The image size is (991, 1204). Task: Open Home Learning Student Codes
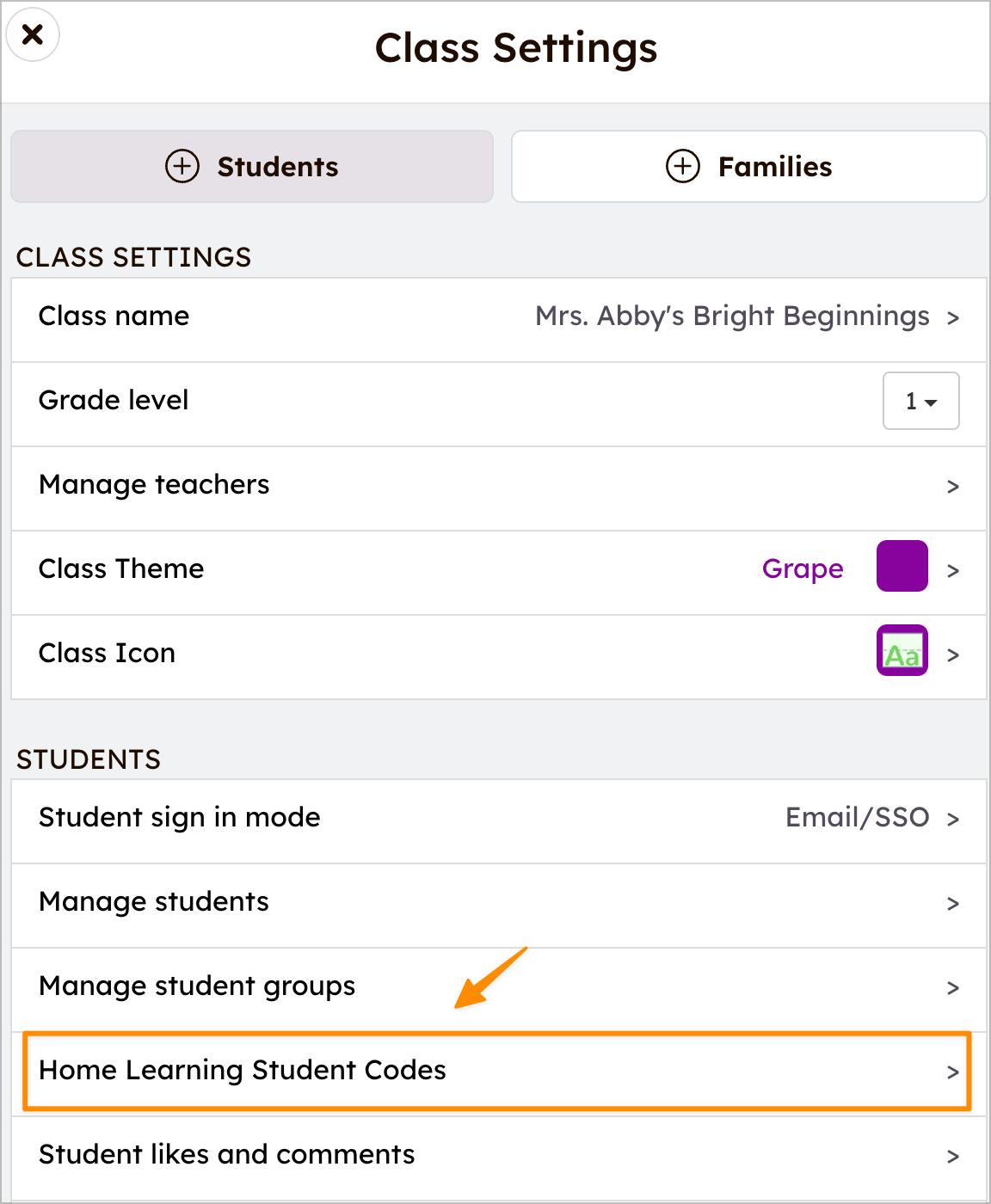point(497,1071)
